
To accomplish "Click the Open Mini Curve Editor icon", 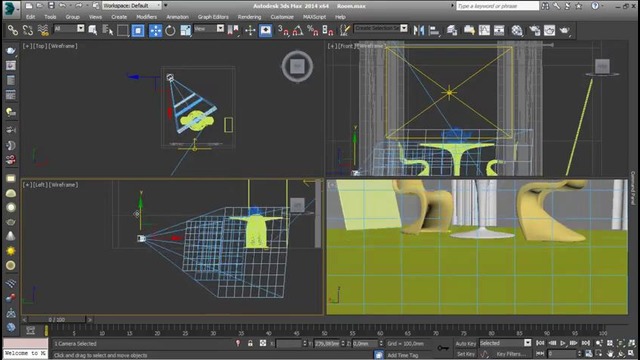I will (x=30, y=330).
